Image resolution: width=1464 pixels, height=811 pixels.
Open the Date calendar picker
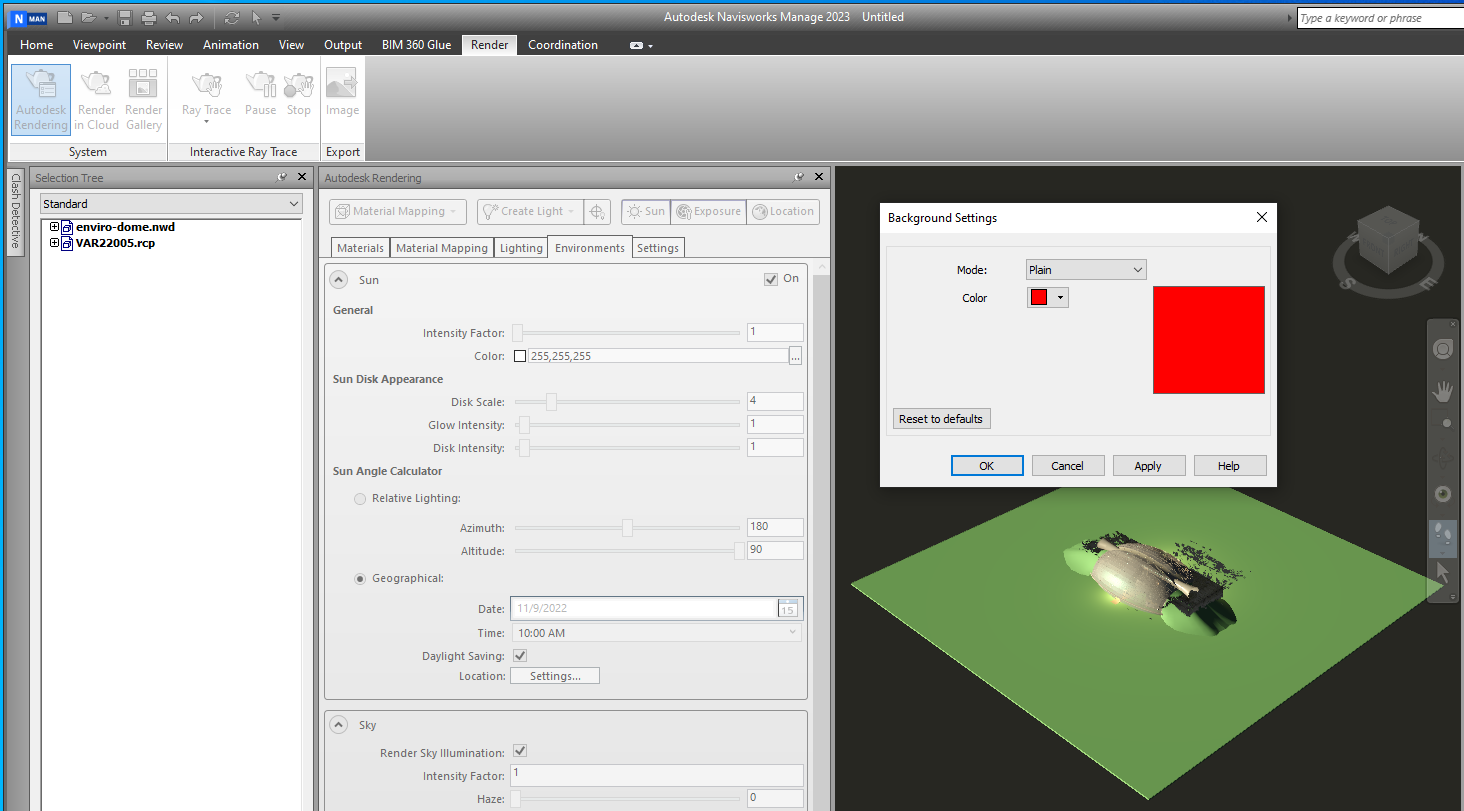788,608
